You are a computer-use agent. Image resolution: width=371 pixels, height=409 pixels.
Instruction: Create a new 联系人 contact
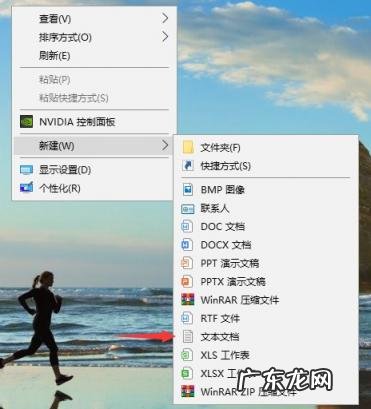[266, 208]
